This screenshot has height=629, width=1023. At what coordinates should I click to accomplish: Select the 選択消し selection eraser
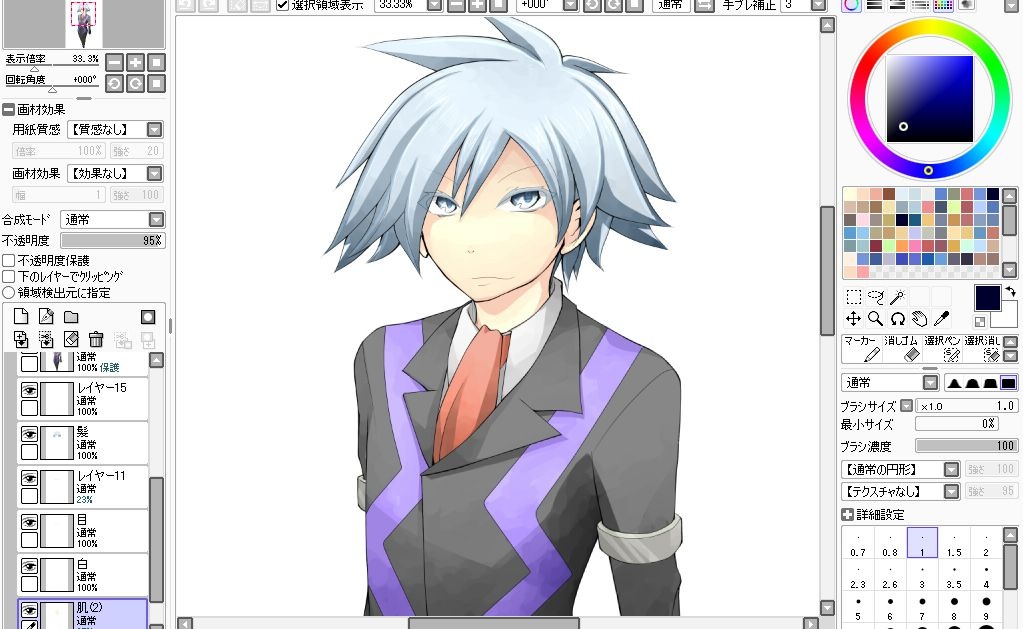pyautogui.click(x=982, y=349)
